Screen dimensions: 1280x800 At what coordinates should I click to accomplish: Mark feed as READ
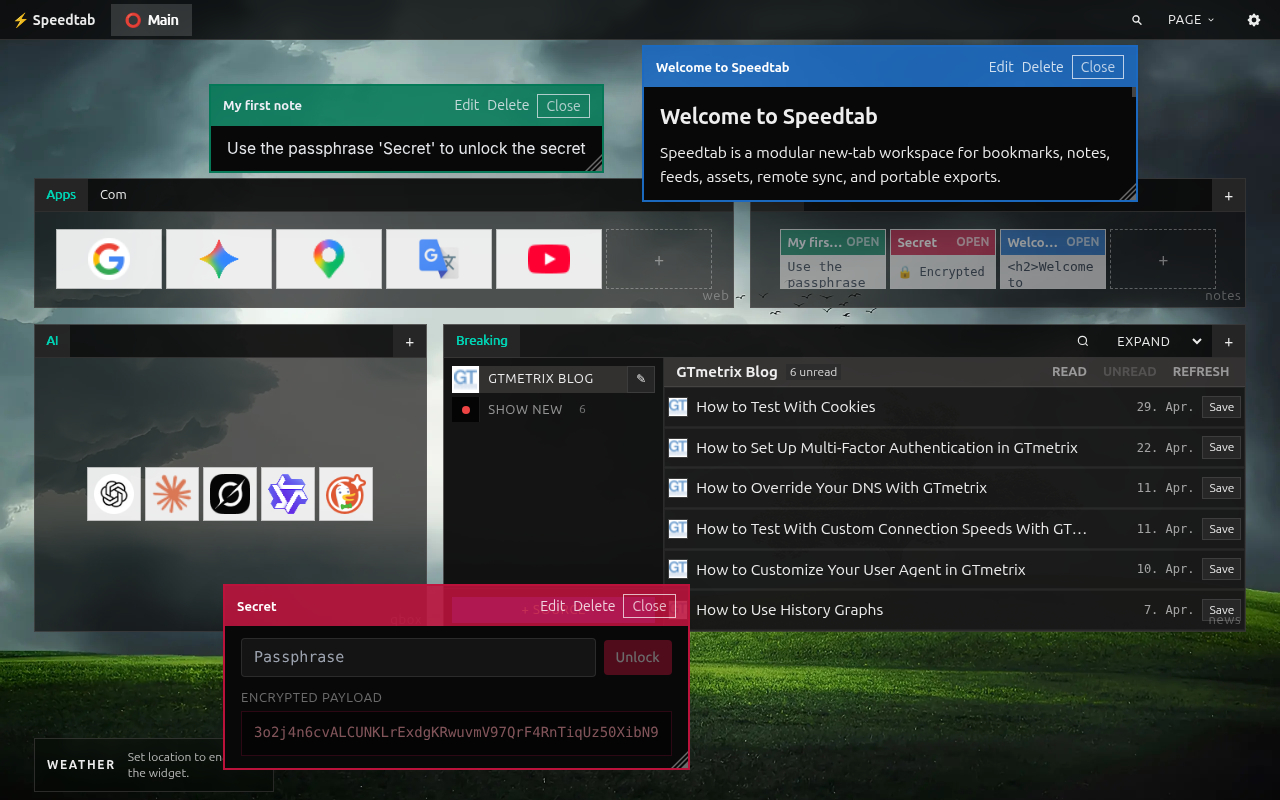pyautogui.click(x=1069, y=372)
